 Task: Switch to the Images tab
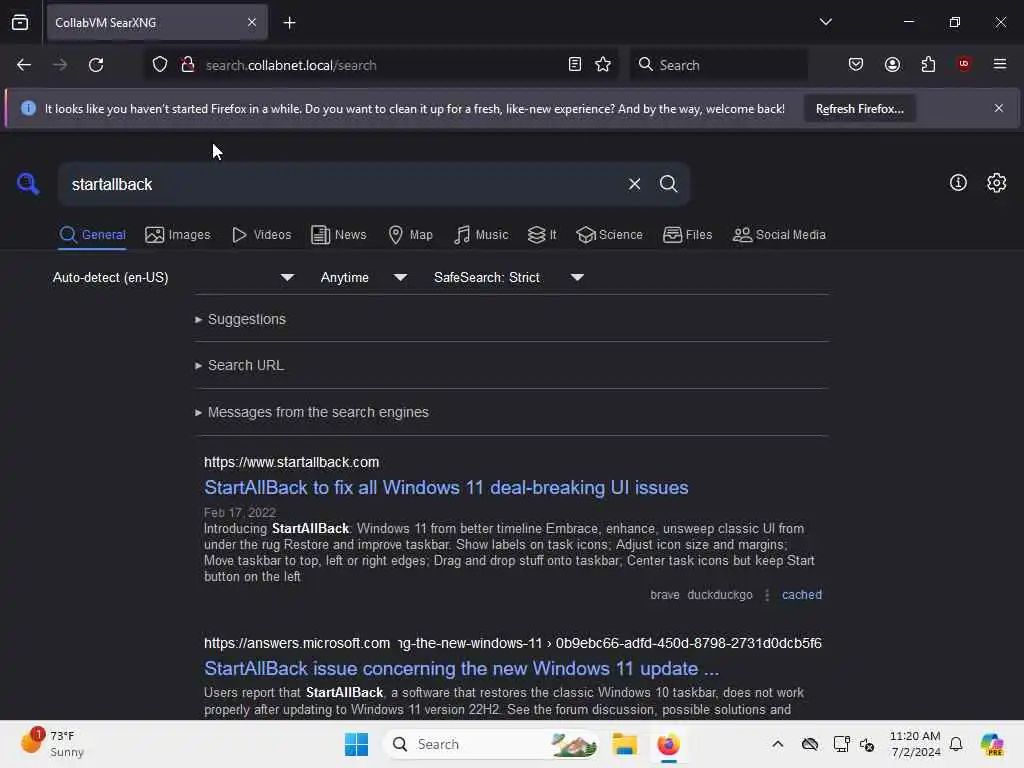[x=178, y=235]
